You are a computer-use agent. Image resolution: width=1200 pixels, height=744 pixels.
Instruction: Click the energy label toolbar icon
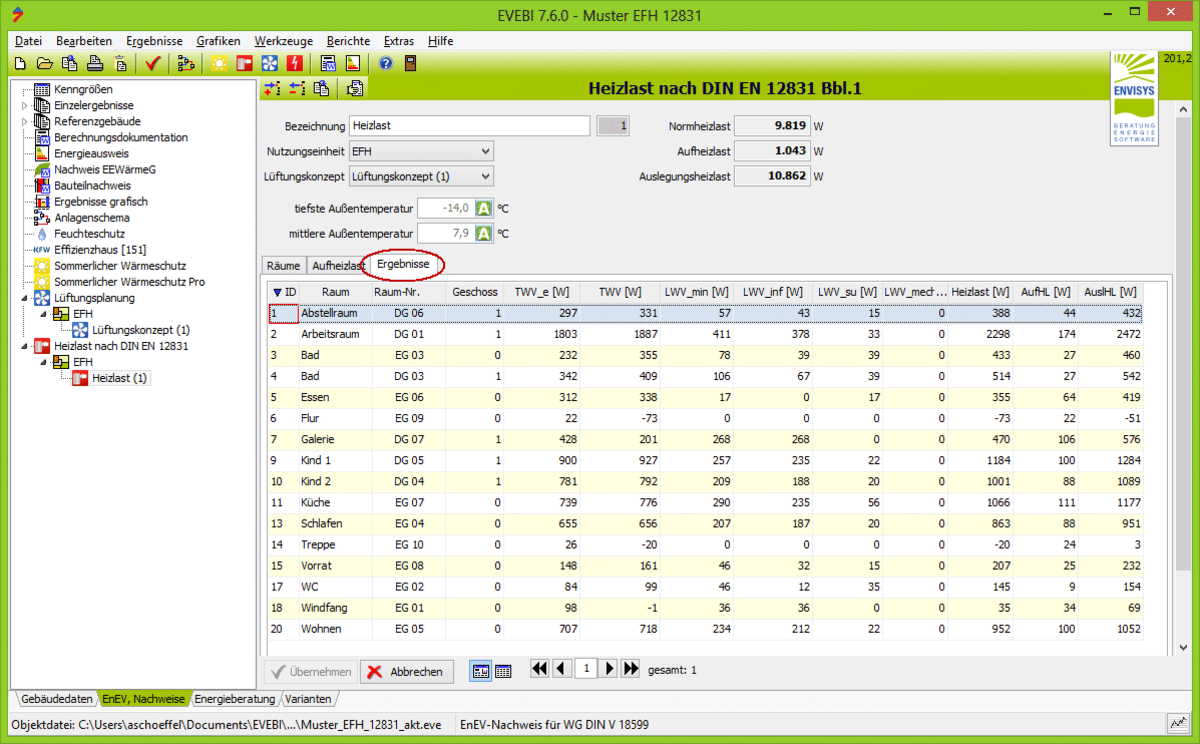point(352,63)
